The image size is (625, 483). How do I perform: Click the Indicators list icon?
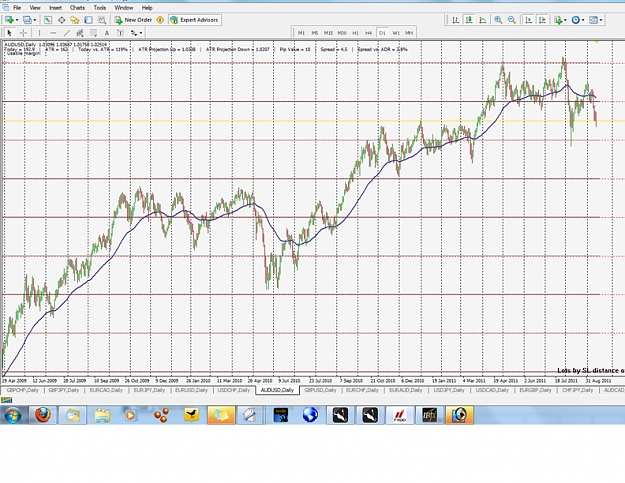tap(558, 20)
